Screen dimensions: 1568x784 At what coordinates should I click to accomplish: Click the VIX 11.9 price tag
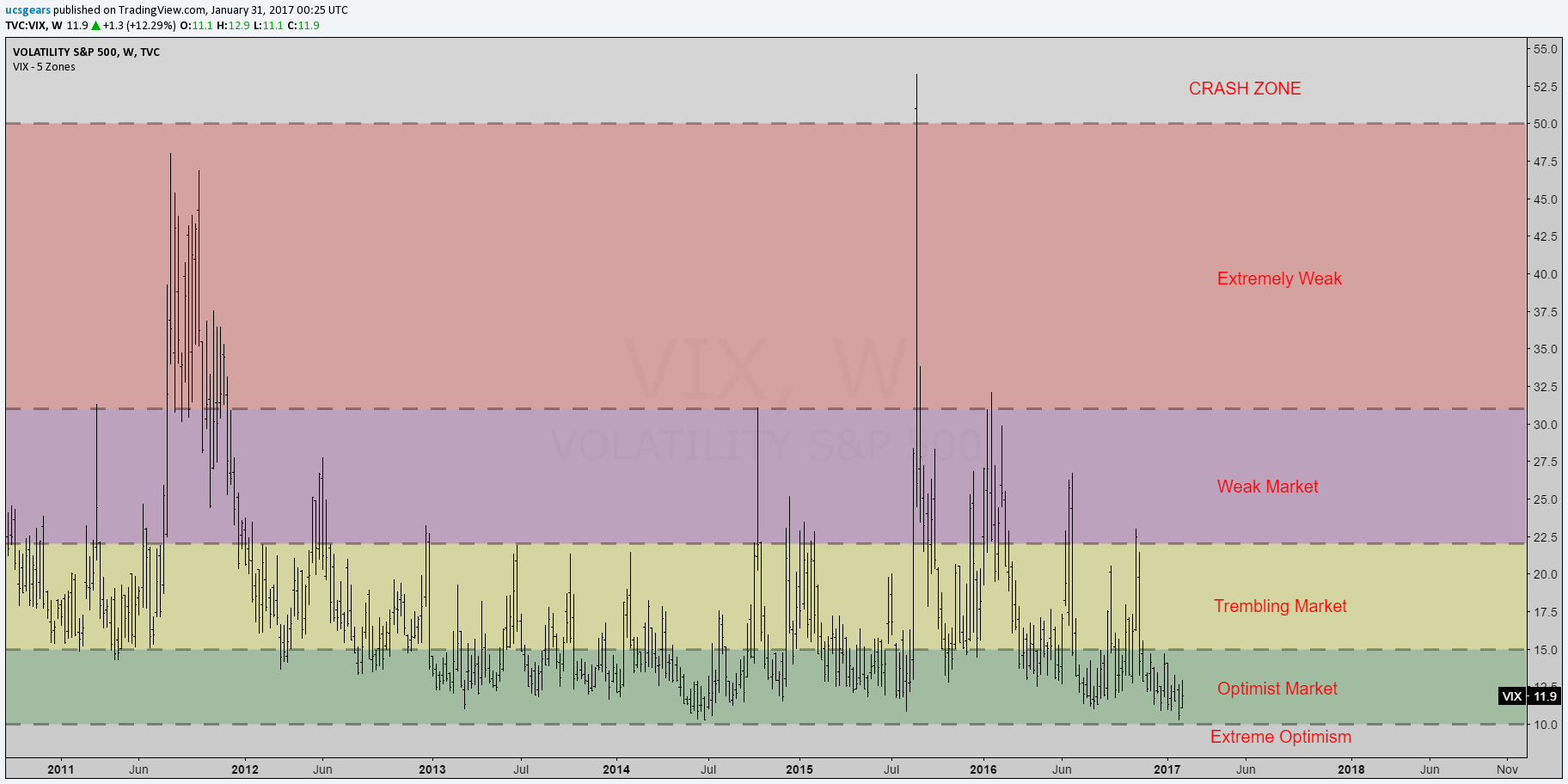(1529, 696)
